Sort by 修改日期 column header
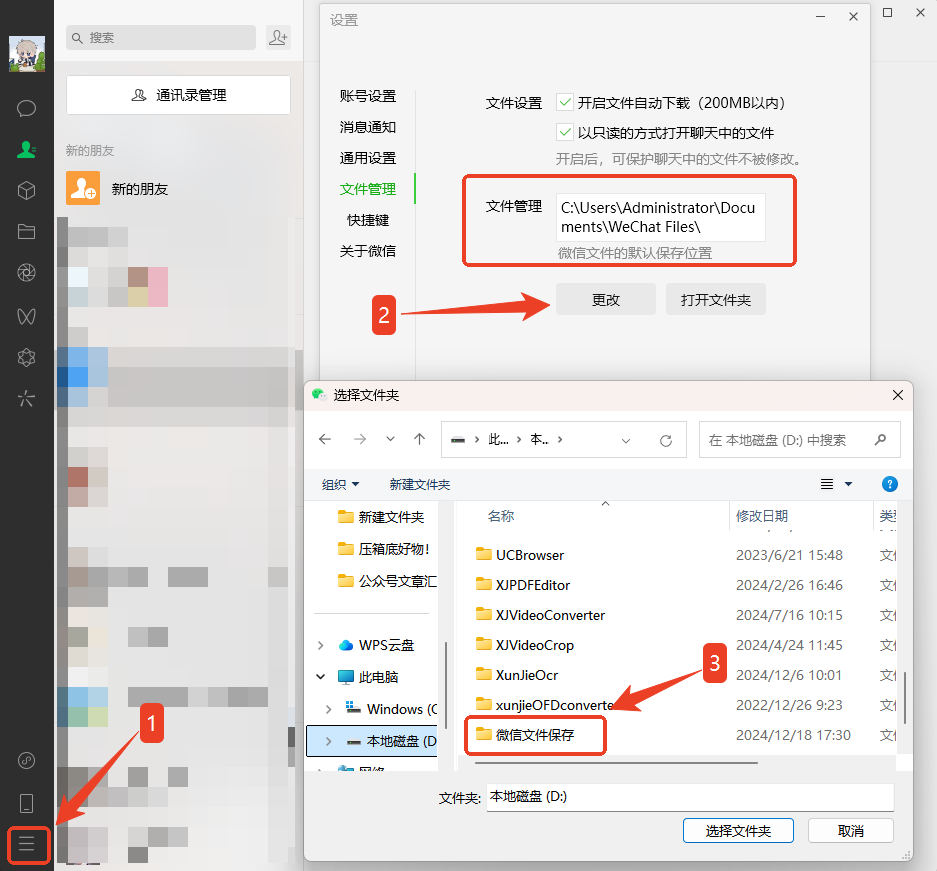937x871 pixels. [761, 516]
